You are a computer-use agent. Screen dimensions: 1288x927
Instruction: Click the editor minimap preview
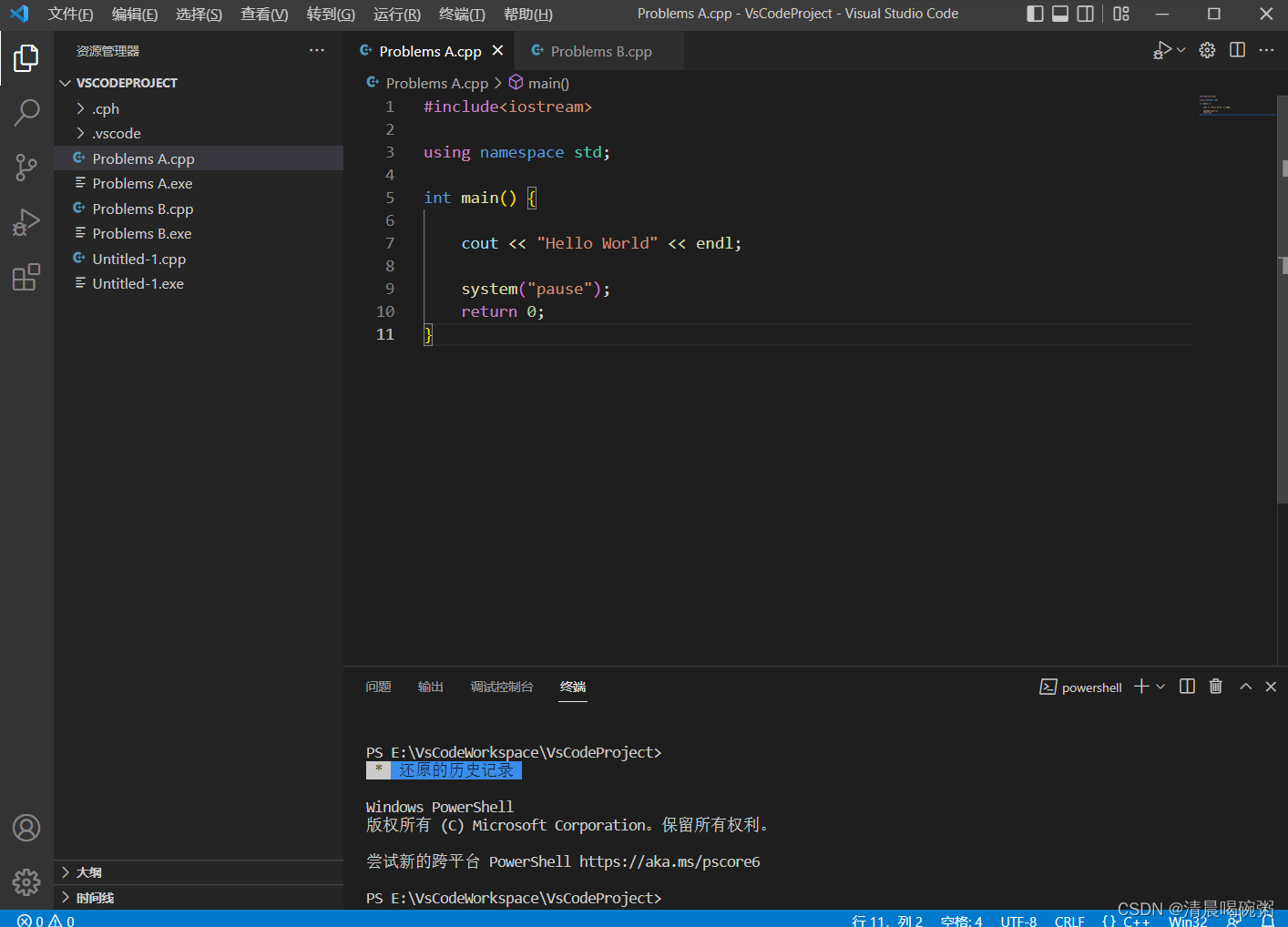pos(1235,105)
